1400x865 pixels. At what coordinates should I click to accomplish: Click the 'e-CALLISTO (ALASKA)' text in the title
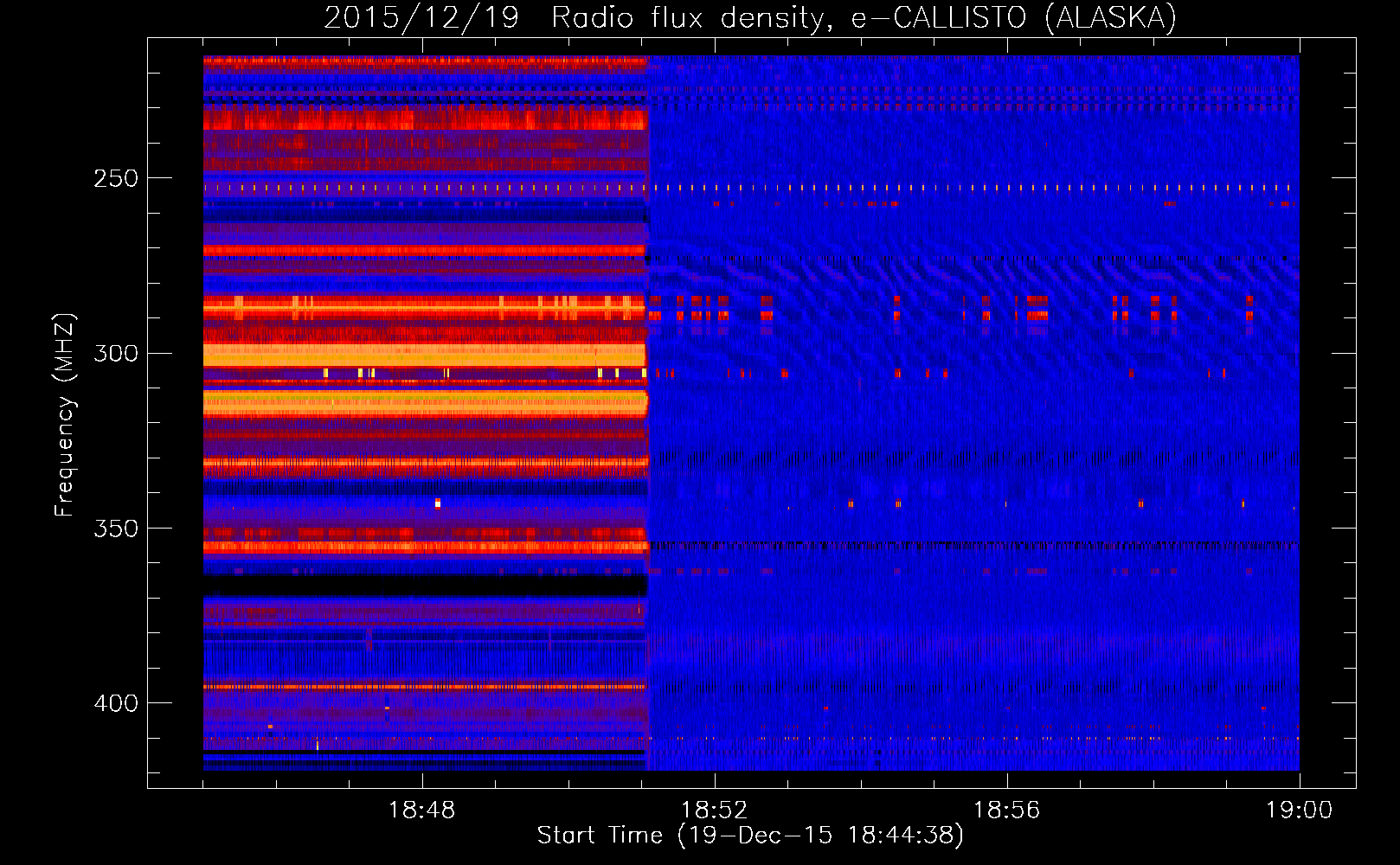(x=1013, y=18)
